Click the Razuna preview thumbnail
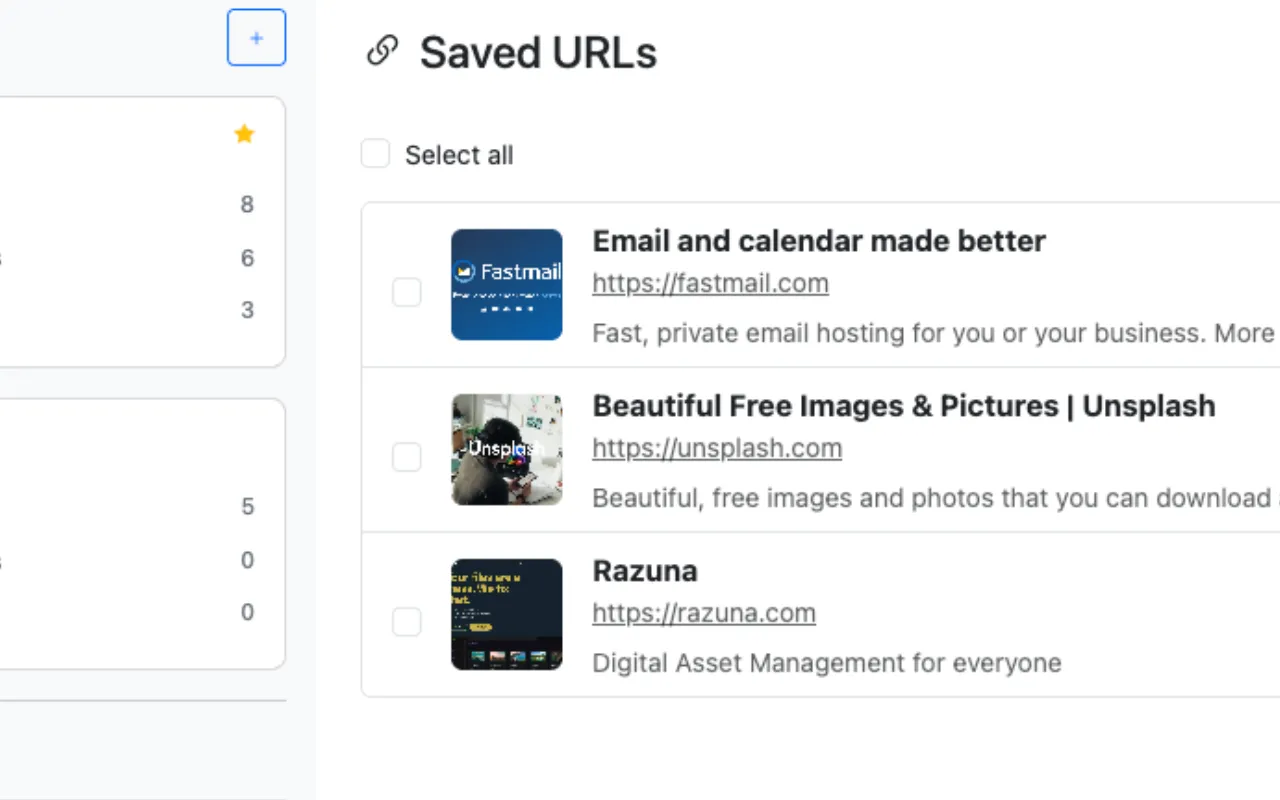The width and height of the screenshot is (1280, 800). pos(506,613)
